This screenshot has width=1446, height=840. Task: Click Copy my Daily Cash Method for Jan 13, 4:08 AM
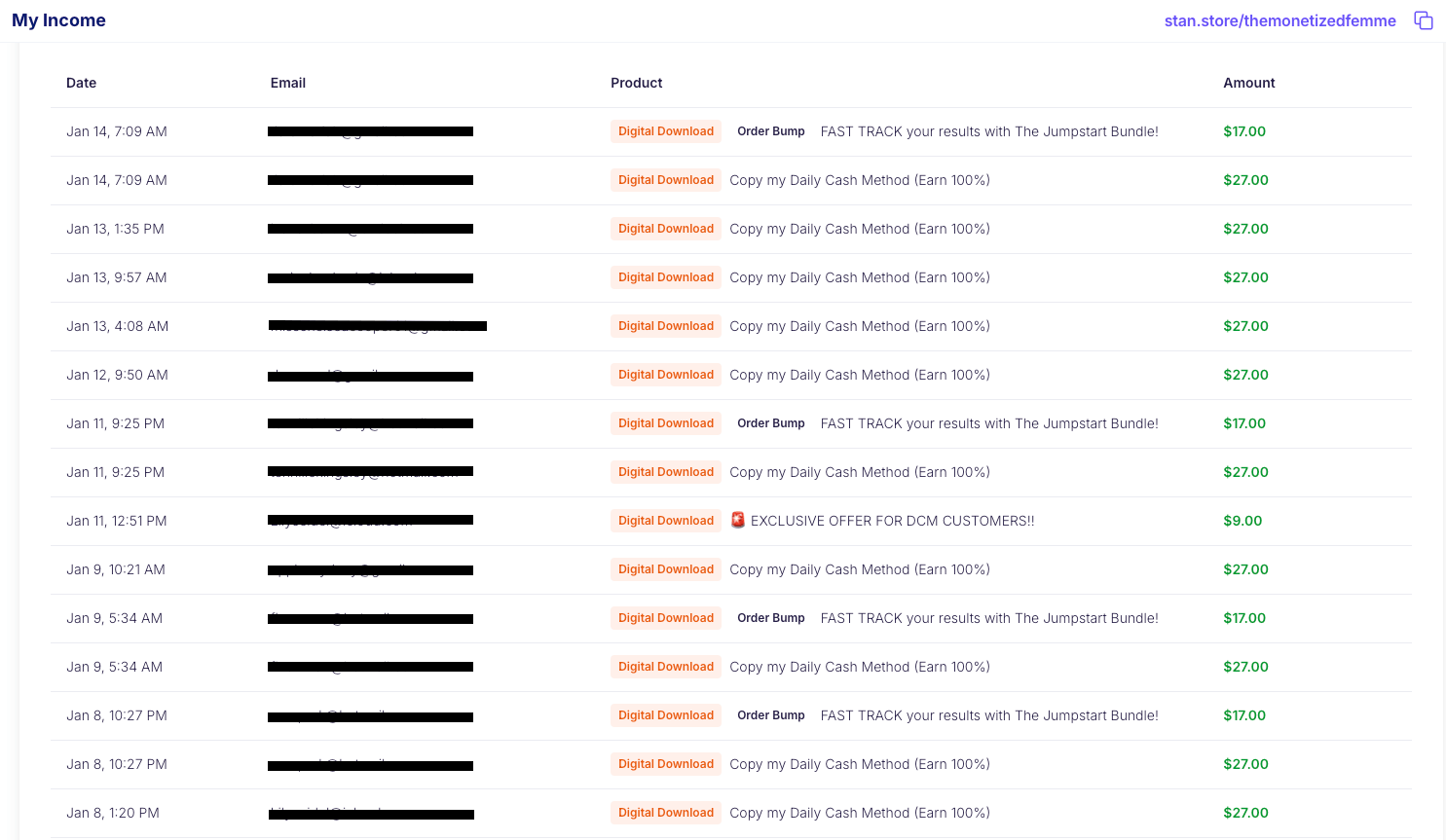click(x=860, y=326)
